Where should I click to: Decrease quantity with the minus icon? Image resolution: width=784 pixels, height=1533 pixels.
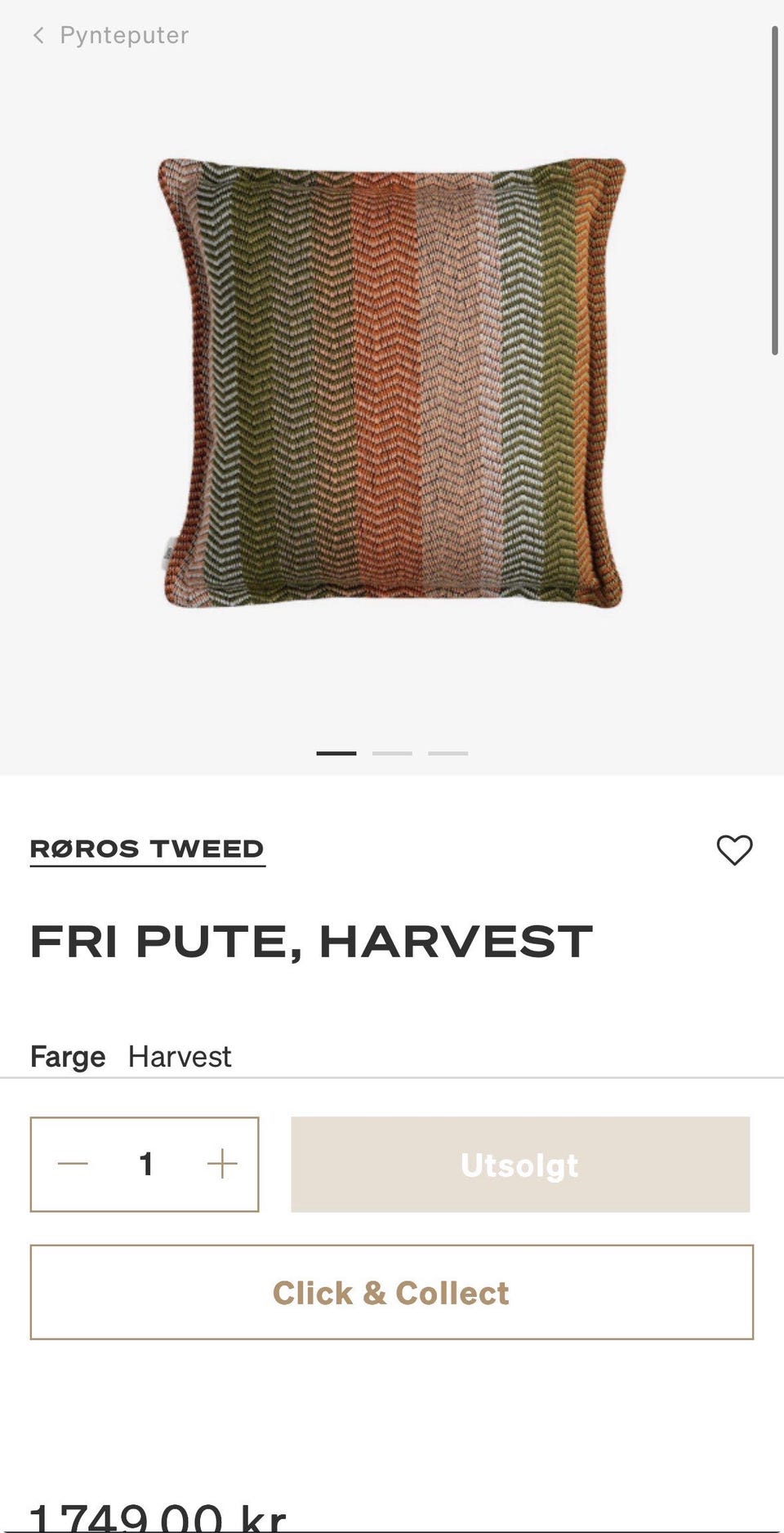coord(73,1164)
